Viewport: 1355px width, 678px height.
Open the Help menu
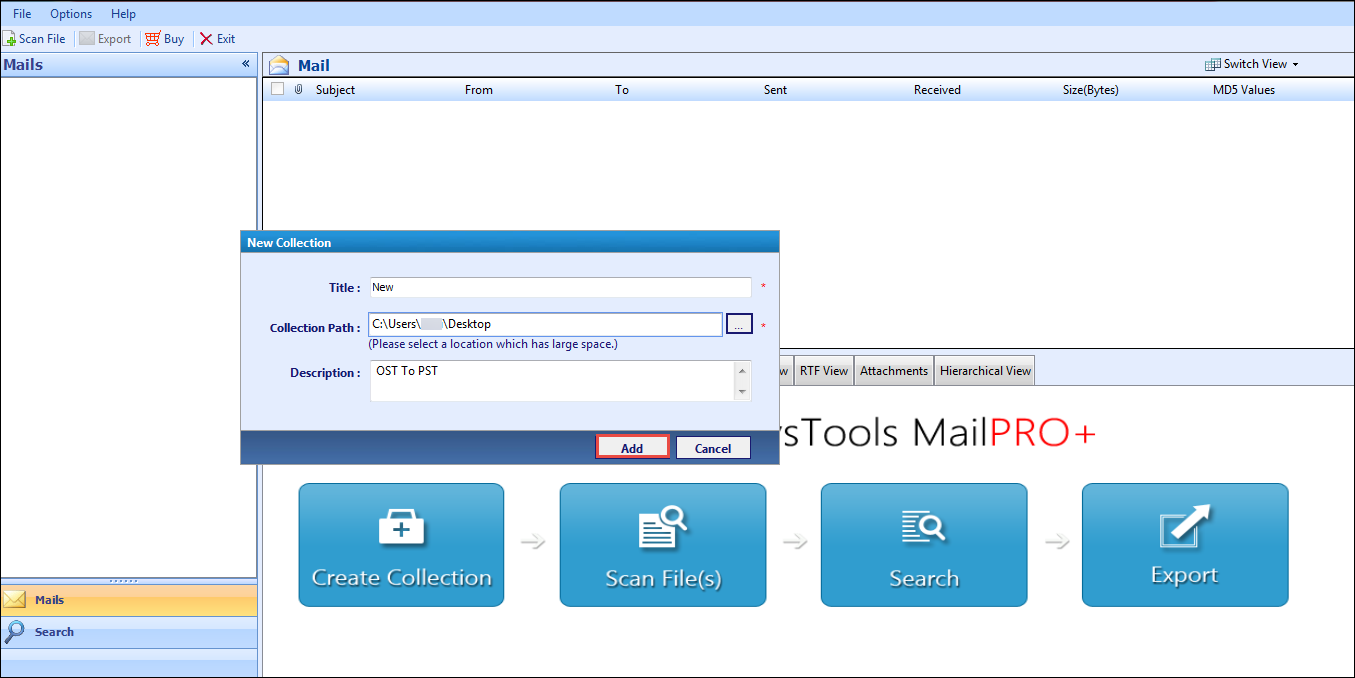(124, 14)
